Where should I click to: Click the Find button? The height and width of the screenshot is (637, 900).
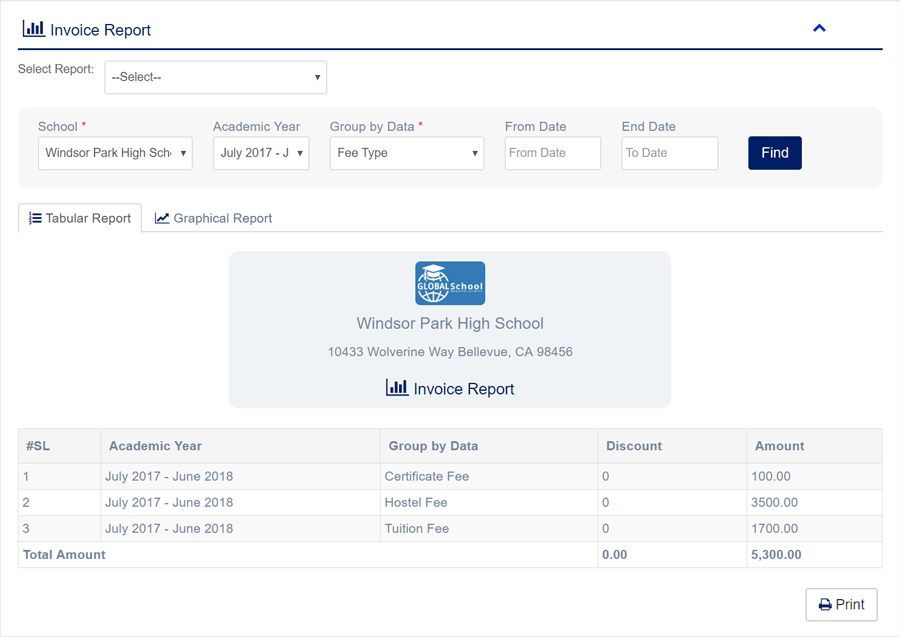(x=774, y=153)
